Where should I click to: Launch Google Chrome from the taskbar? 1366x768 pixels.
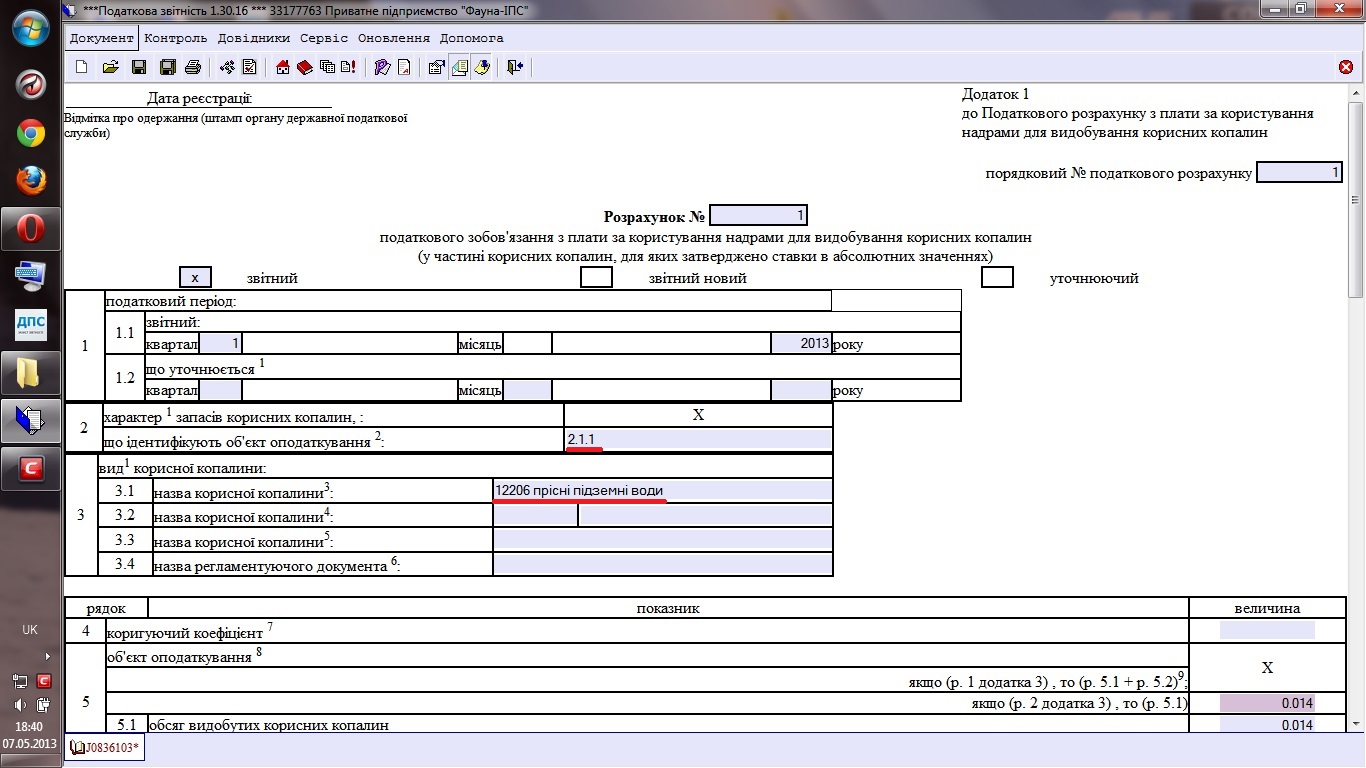pyautogui.click(x=30, y=133)
